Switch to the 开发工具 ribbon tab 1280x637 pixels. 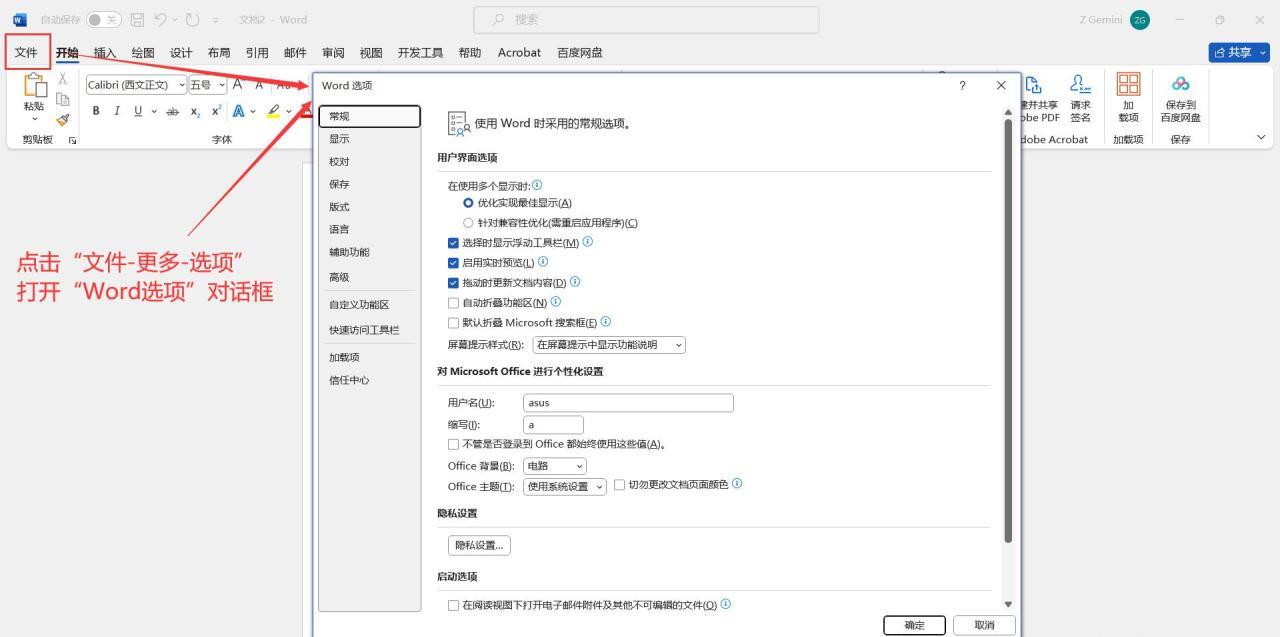pos(420,52)
